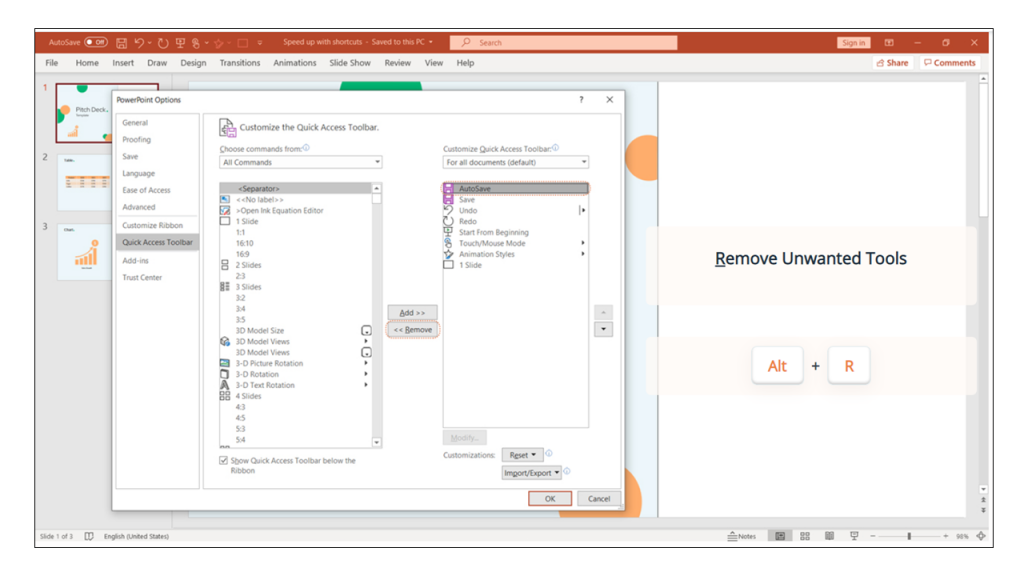Screen dimensions: 1024x576
Task: Select slide 3 thumbnail in the slide panel
Action: (85, 250)
